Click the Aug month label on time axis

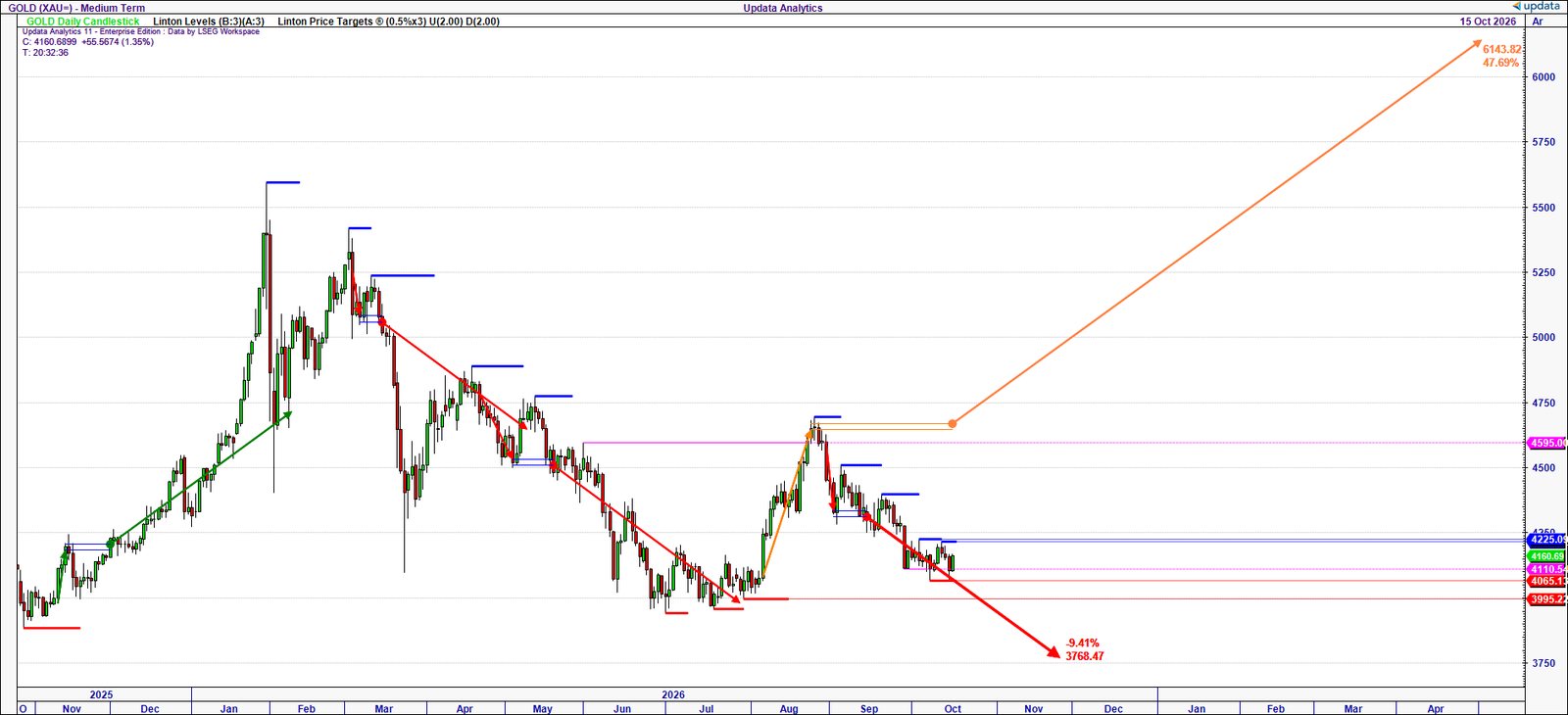[789, 709]
